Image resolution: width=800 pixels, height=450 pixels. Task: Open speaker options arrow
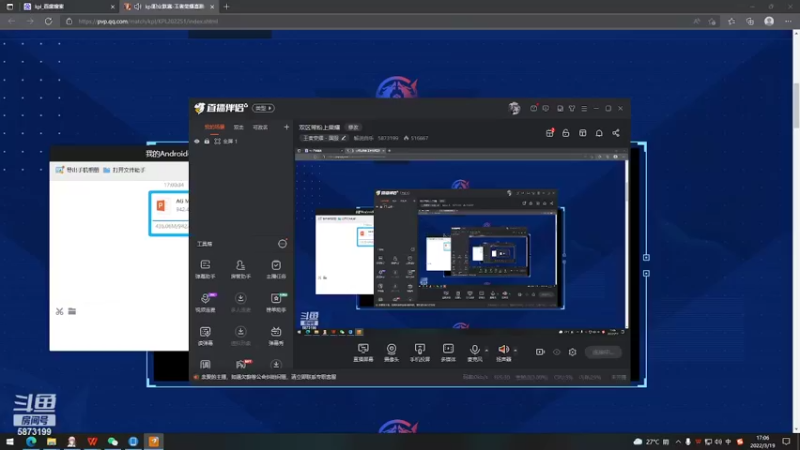coord(515,350)
